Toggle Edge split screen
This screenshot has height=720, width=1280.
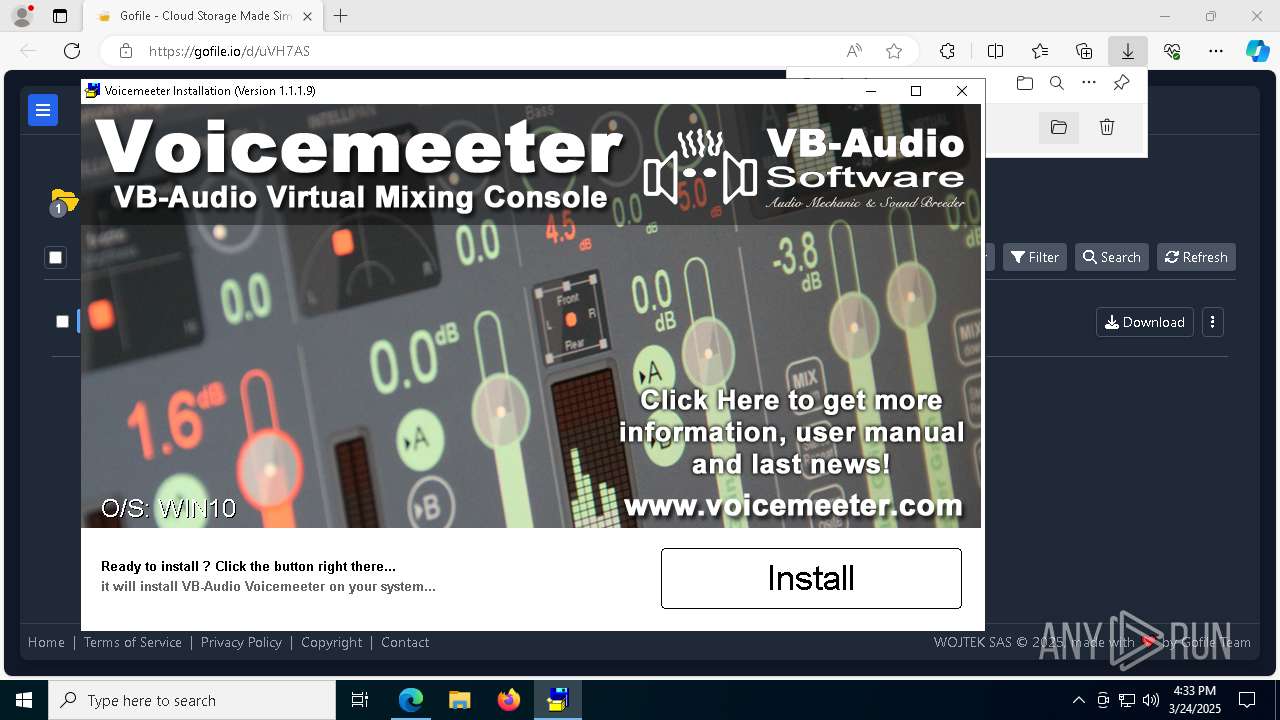pos(995,51)
